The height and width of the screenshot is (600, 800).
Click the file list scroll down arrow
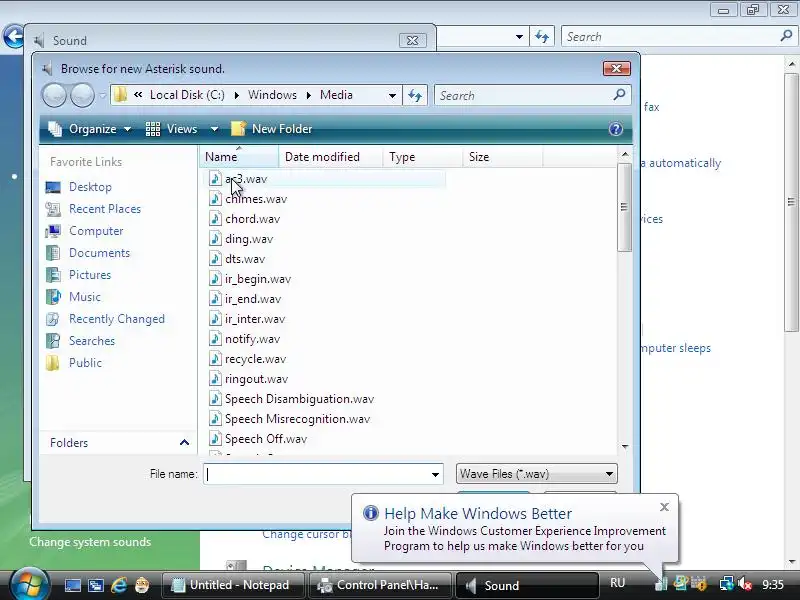pos(624,446)
